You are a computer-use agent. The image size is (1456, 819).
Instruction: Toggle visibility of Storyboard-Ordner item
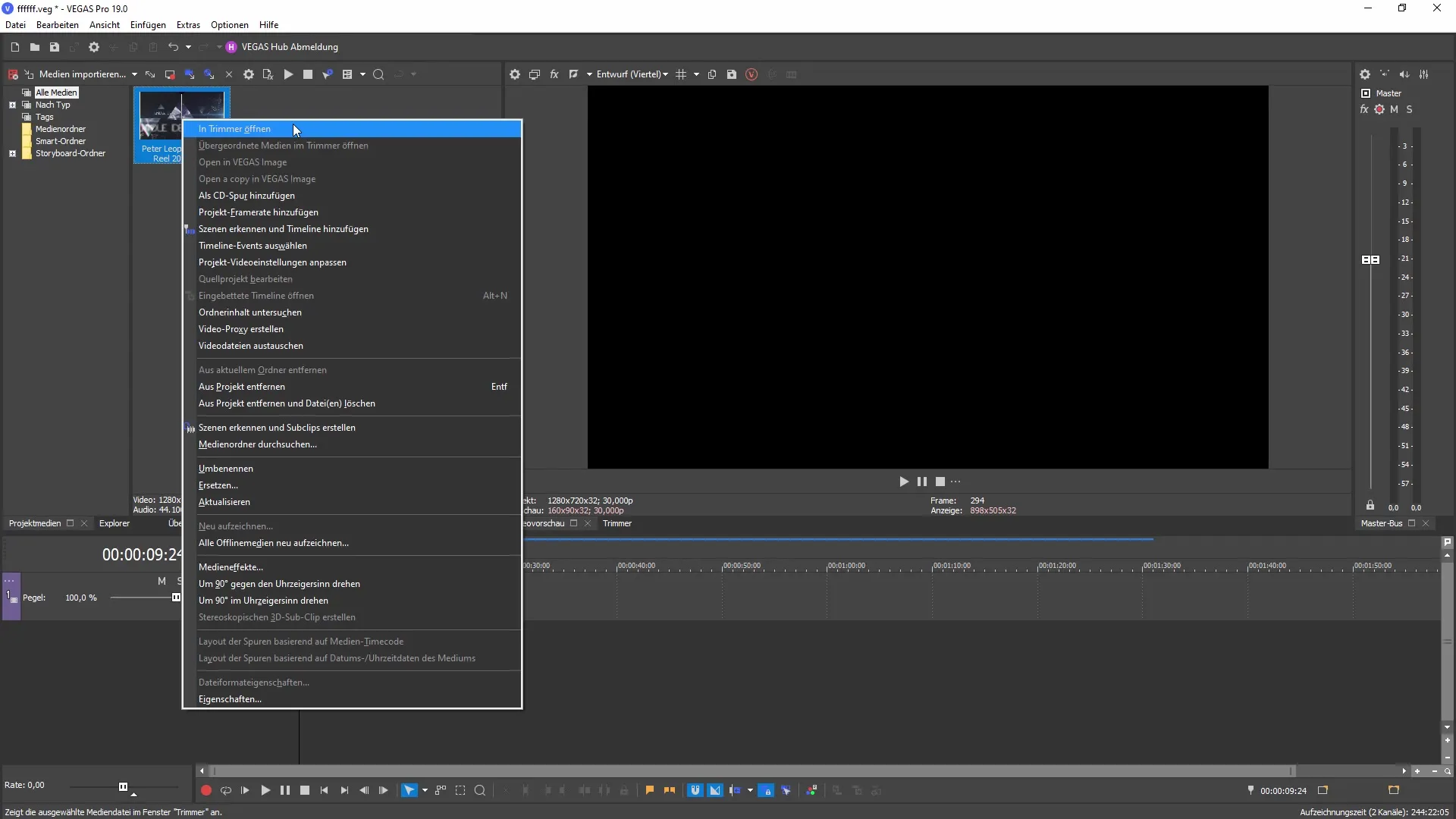click(x=11, y=153)
